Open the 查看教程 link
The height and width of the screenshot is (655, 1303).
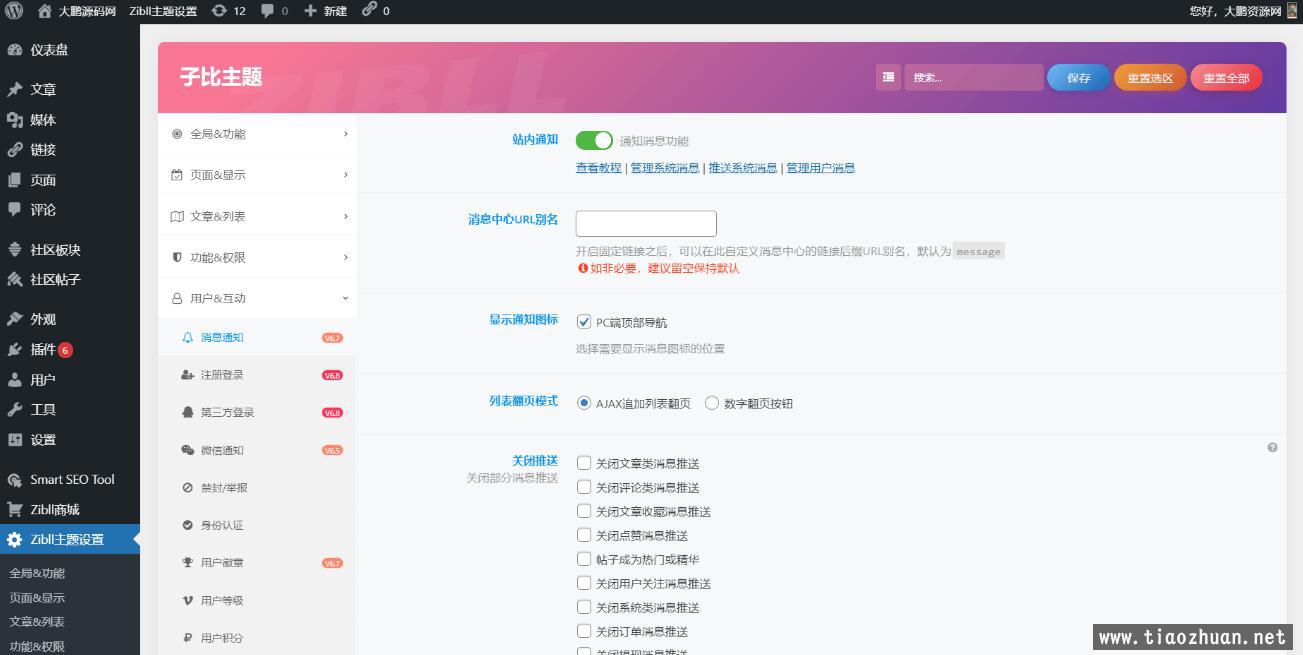tap(598, 168)
